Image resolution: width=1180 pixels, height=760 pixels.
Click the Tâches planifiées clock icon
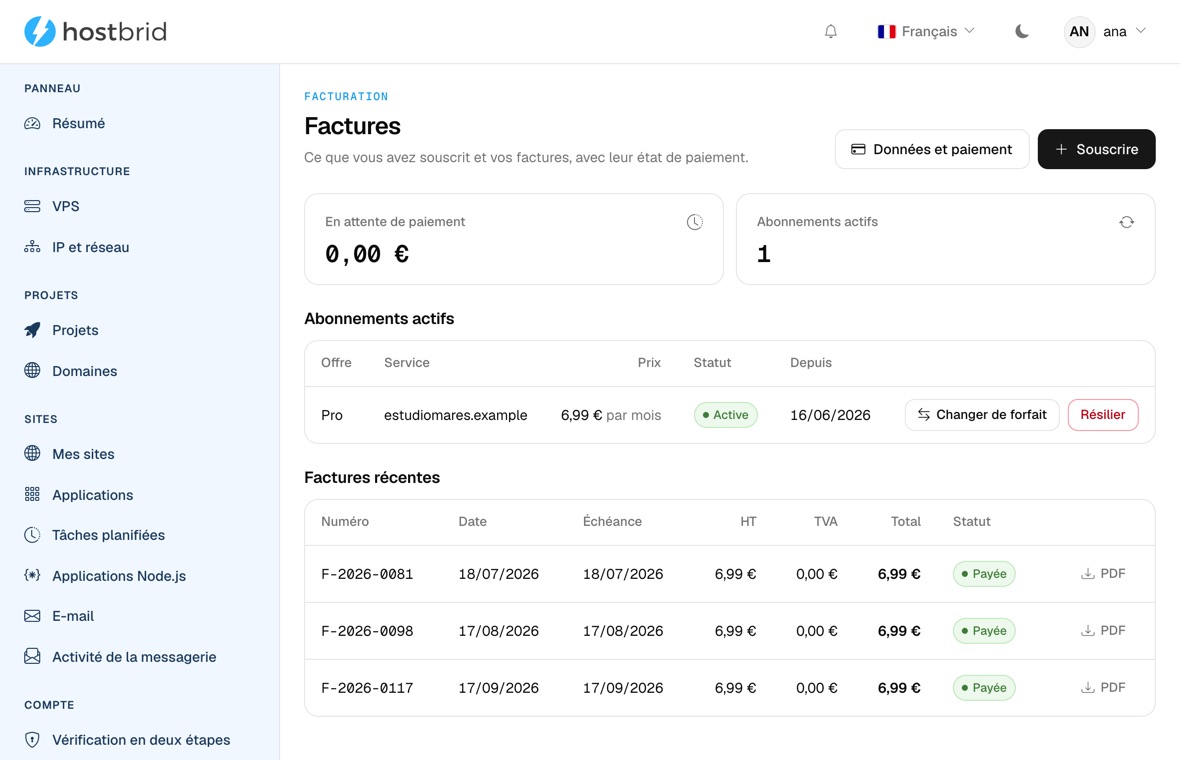click(x=32, y=535)
